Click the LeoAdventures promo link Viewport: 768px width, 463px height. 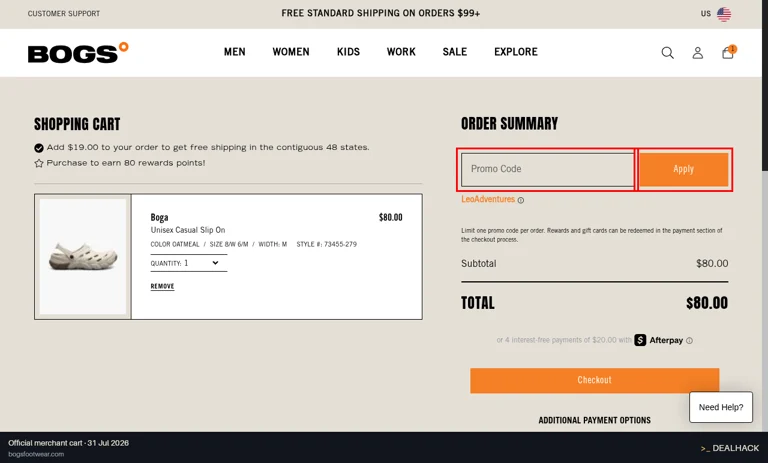click(488, 199)
